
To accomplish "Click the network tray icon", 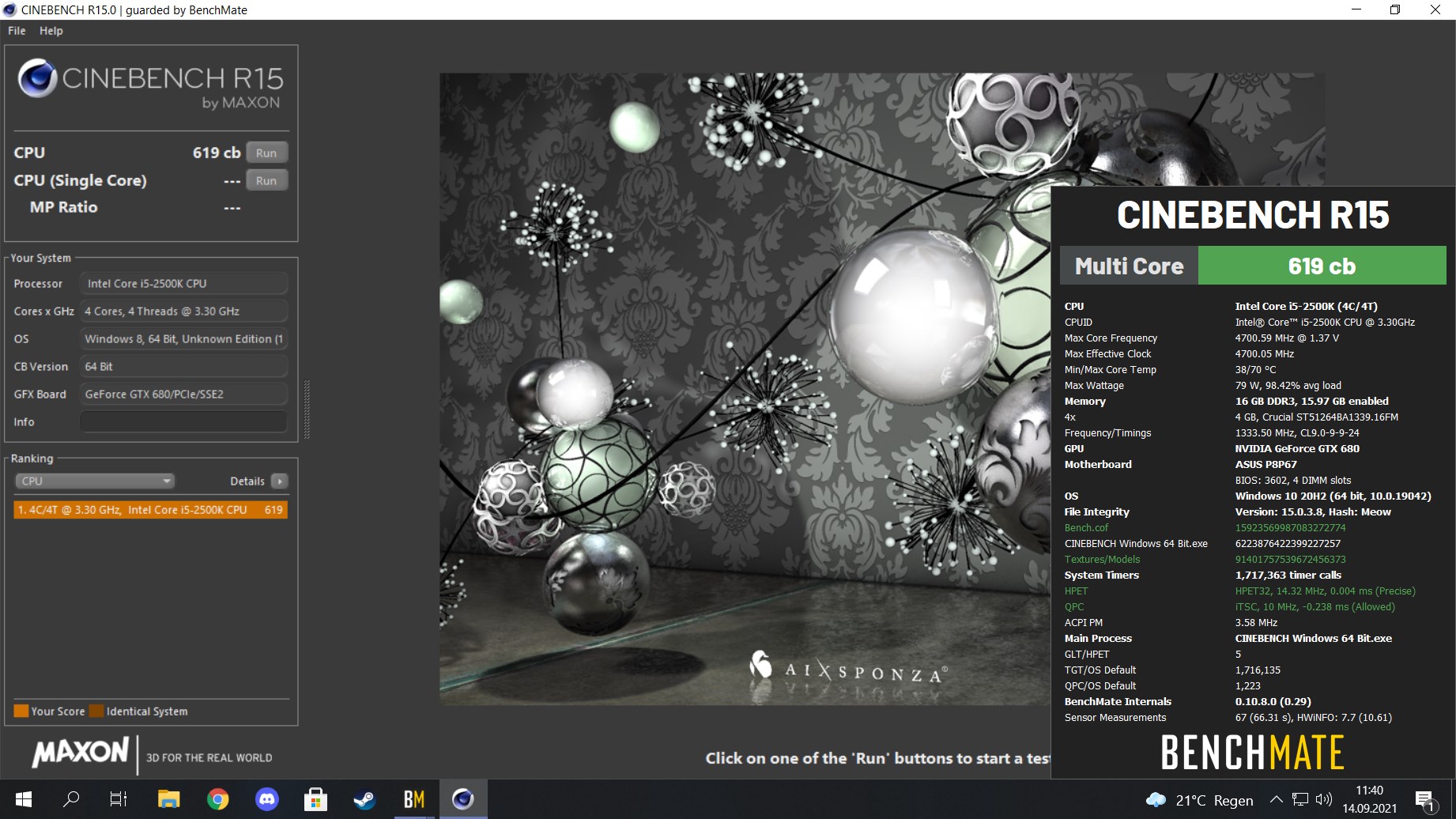I will point(1300,799).
